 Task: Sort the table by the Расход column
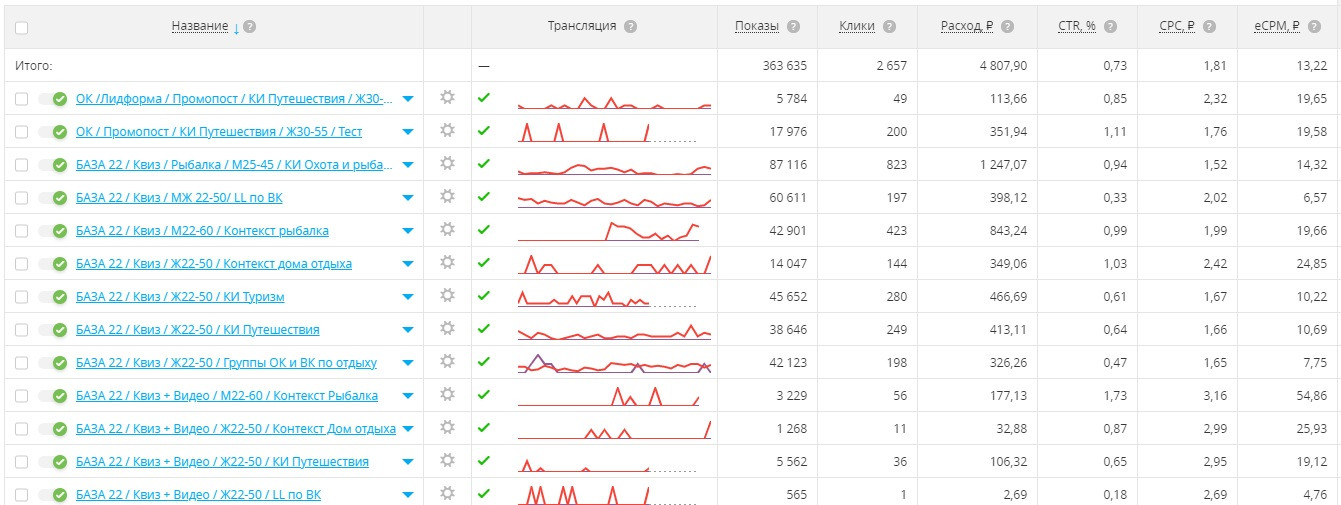(966, 27)
